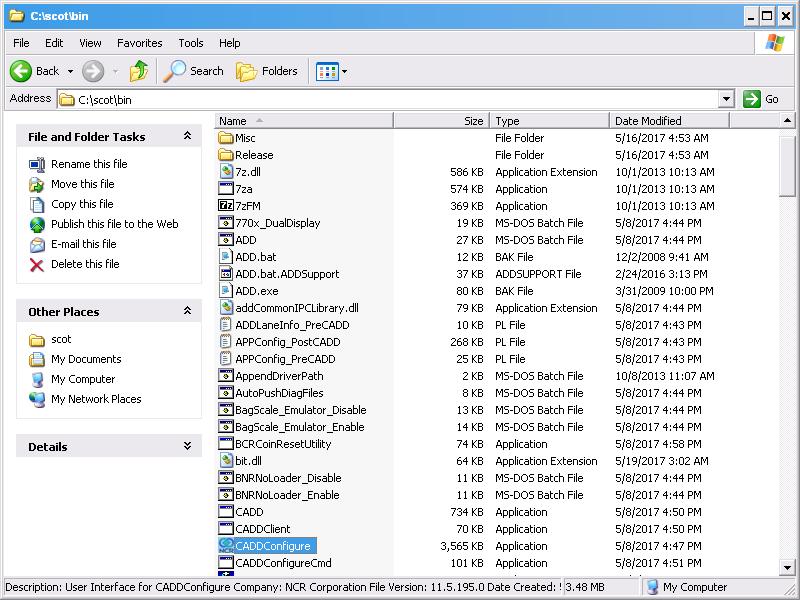The width and height of the screenshot is (800, 600).
Task: Open the Address bar dropdown
Action: (726, 99)
